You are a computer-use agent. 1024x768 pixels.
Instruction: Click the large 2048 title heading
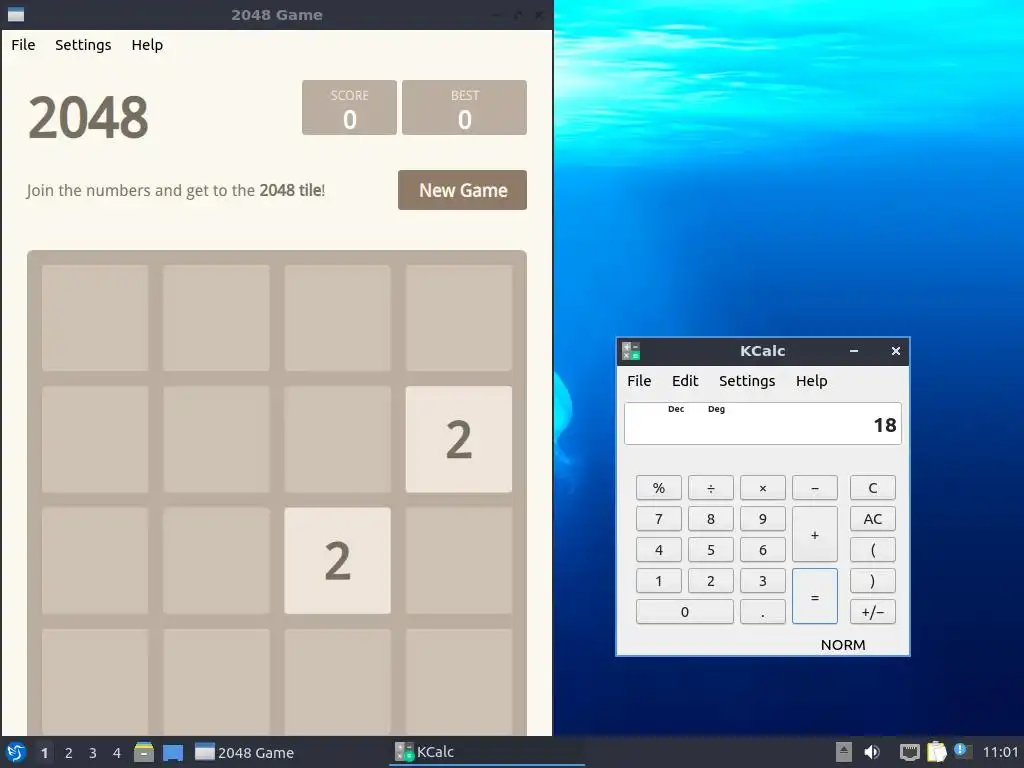click(89, 117)
